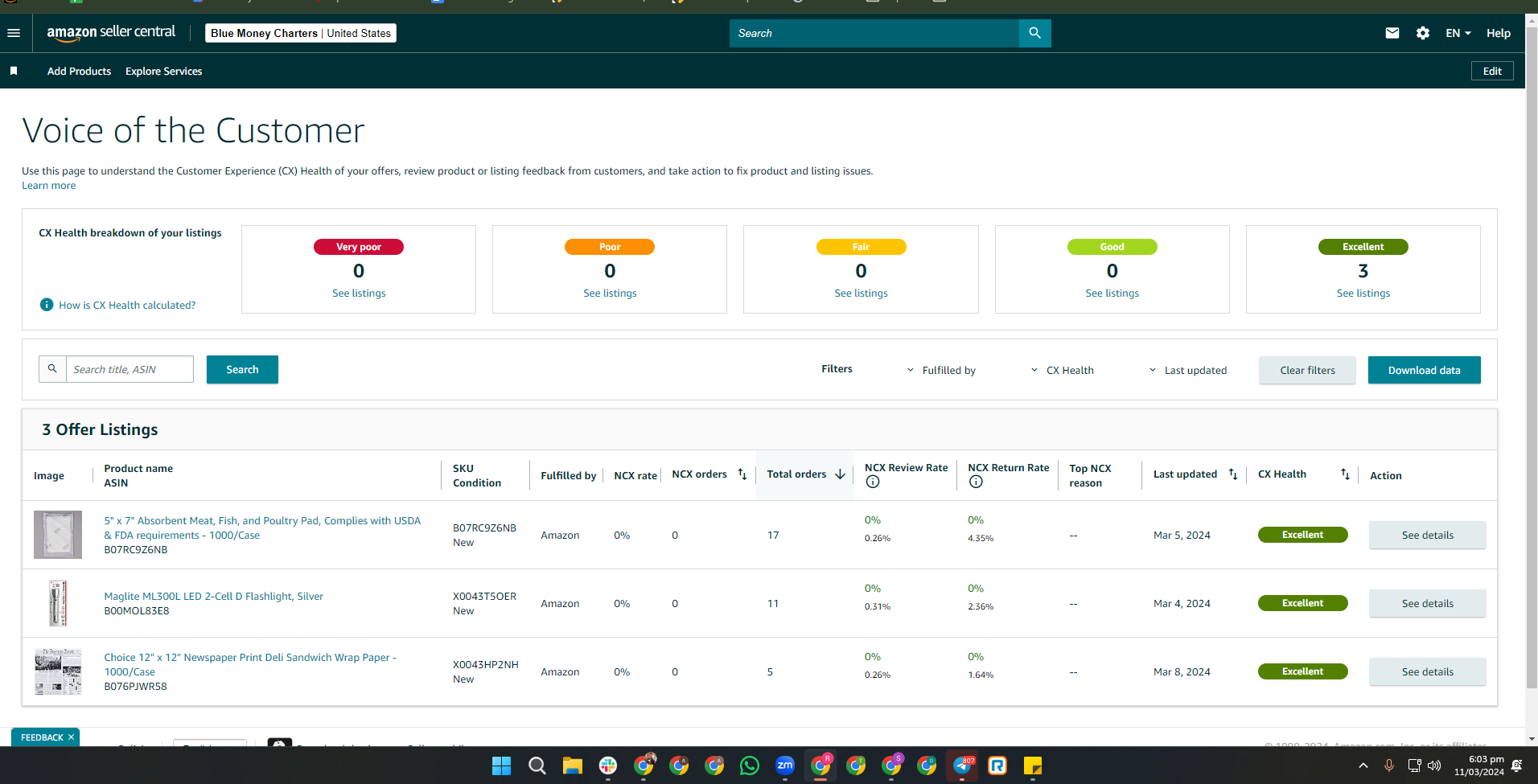This screenshot has width=1538, height=784.
Task: Open the EN language dropdown
Action: point(1458,33)
